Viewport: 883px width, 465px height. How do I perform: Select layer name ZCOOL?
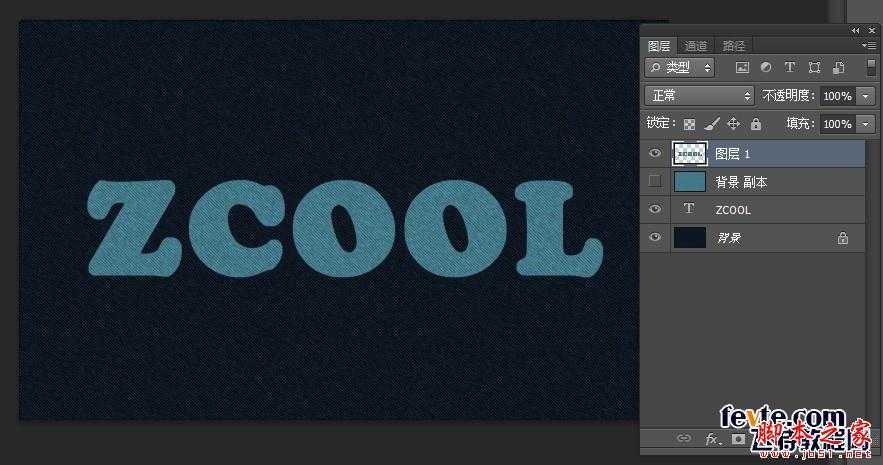tap(733, 210)
